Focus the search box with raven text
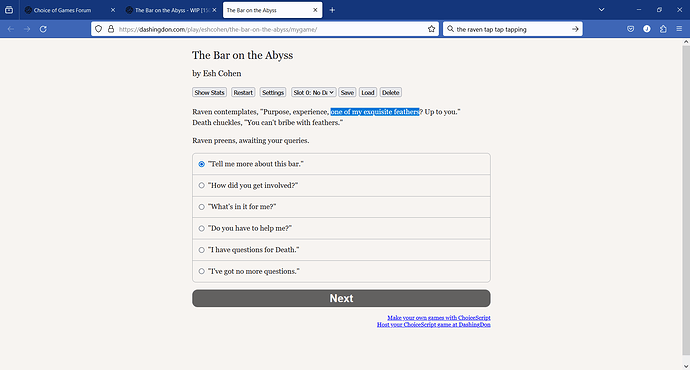Viewport: 690px width, 370px height. click(508, 29)
